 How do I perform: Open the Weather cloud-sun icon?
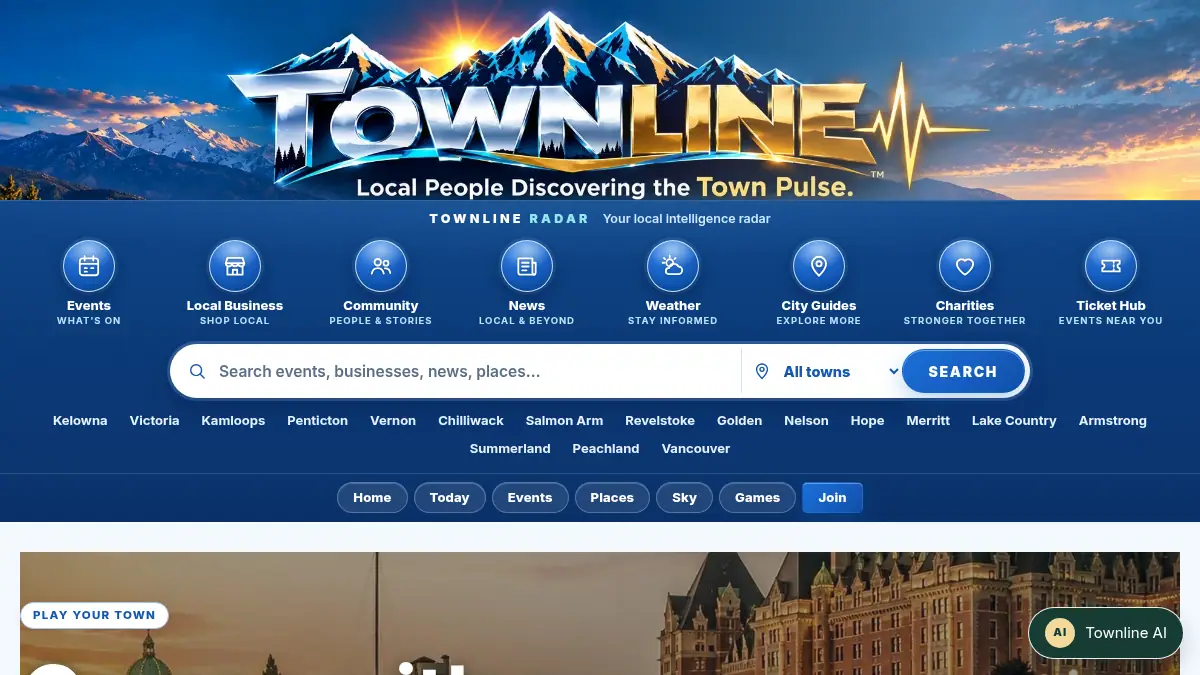(x=673, y=266)
